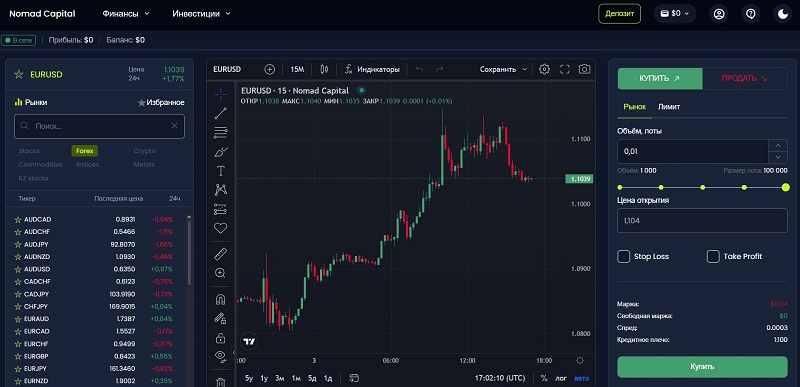Viewport: 800px width, 387px height.
Task: Select the brush drawing tool
Action: tap(220, 152)
